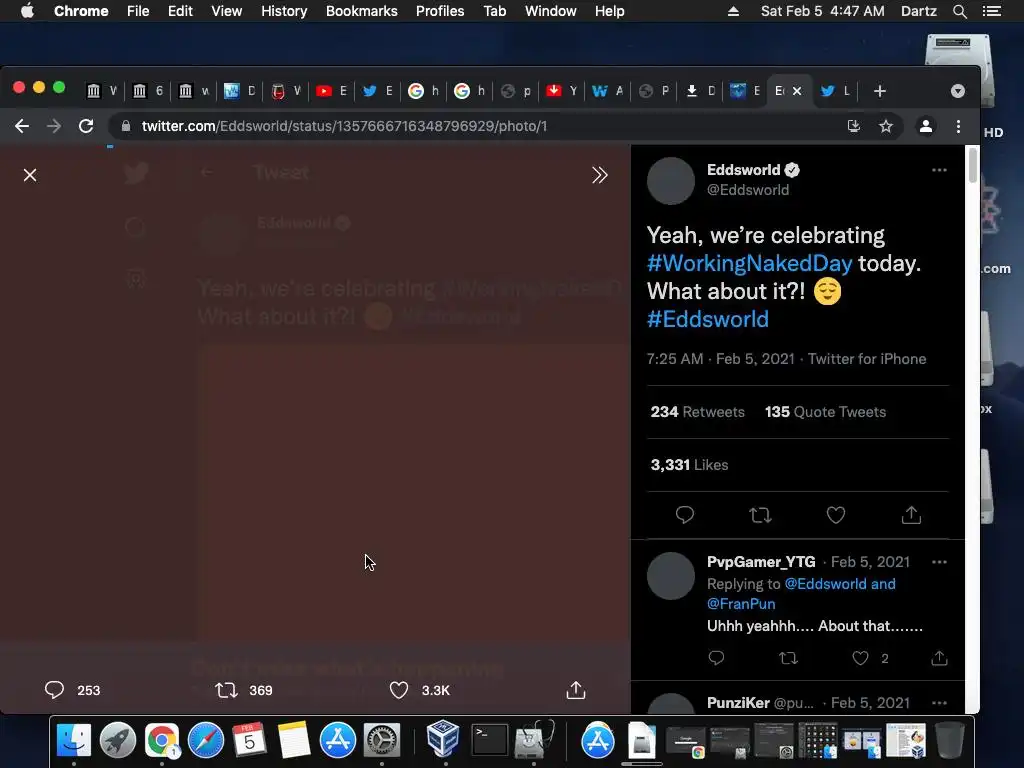Open PvpGamer_YTG's avatar
Image resolution: width=1024 pixels, height=768 pixels.
pos(670,576)
